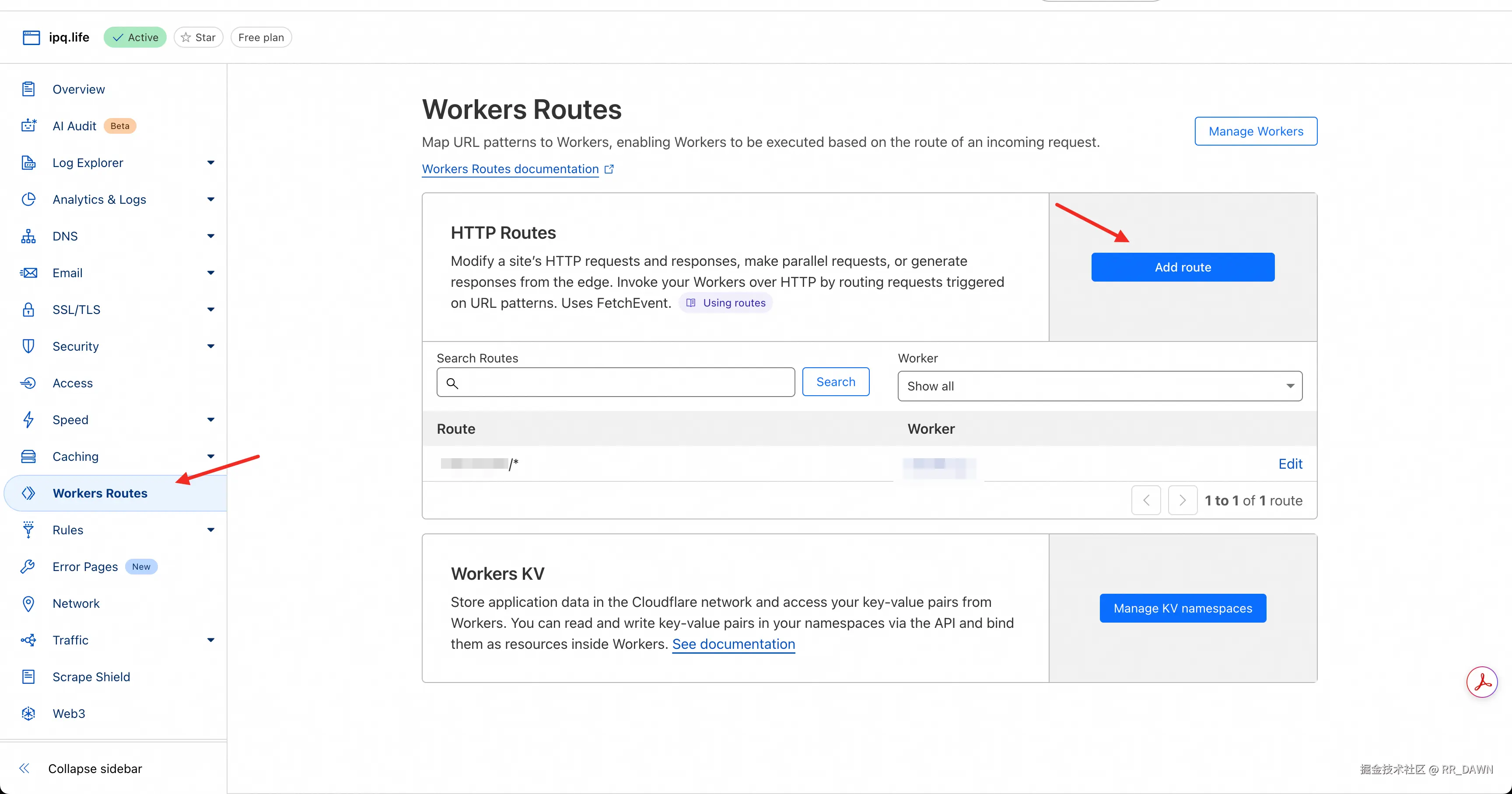The width and height of the screenshot is (1512, 794).
Task: Expand the Rules submenu arrow
Action: [211, 530]
